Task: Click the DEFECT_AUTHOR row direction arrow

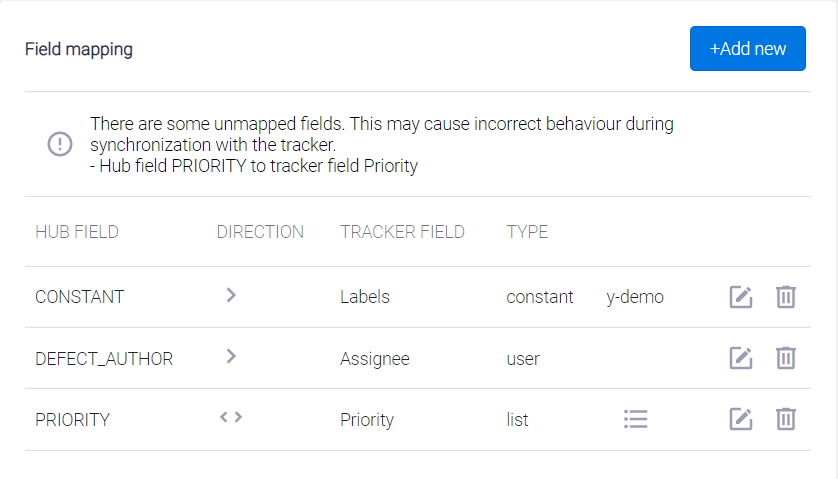Action: 231,357
